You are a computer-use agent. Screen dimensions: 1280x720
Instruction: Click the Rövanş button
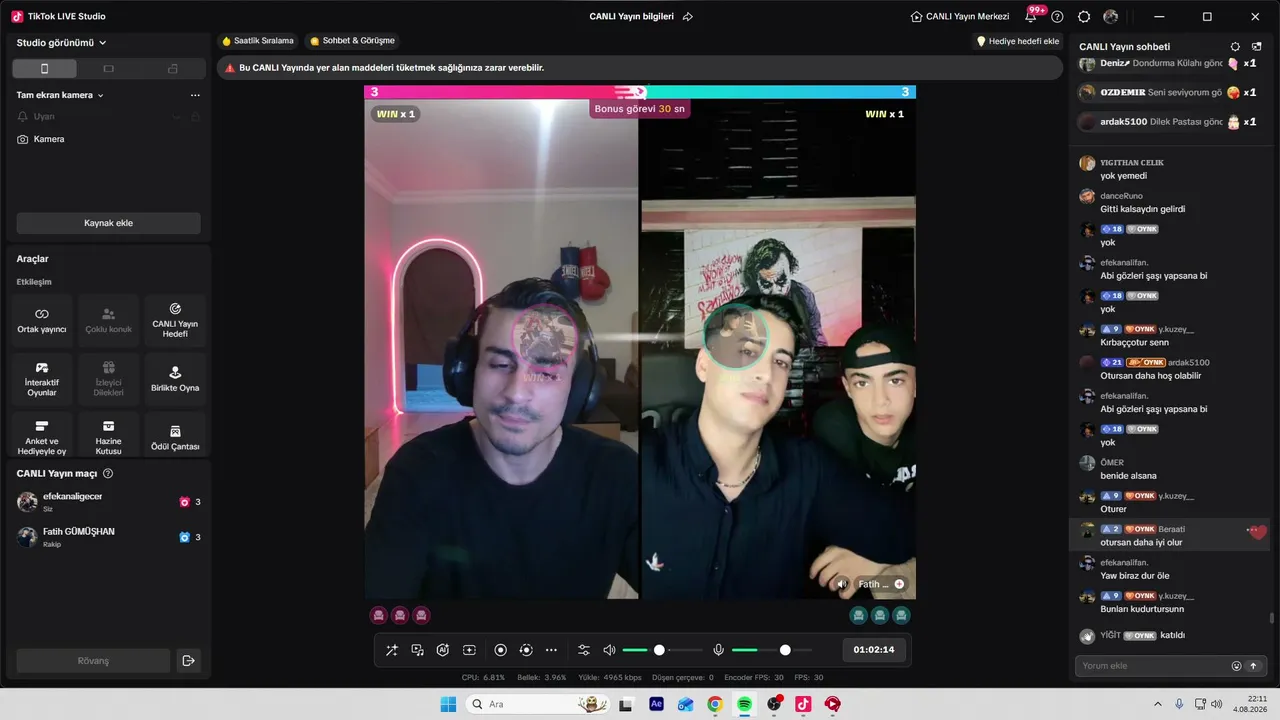[x=93, y=661]
